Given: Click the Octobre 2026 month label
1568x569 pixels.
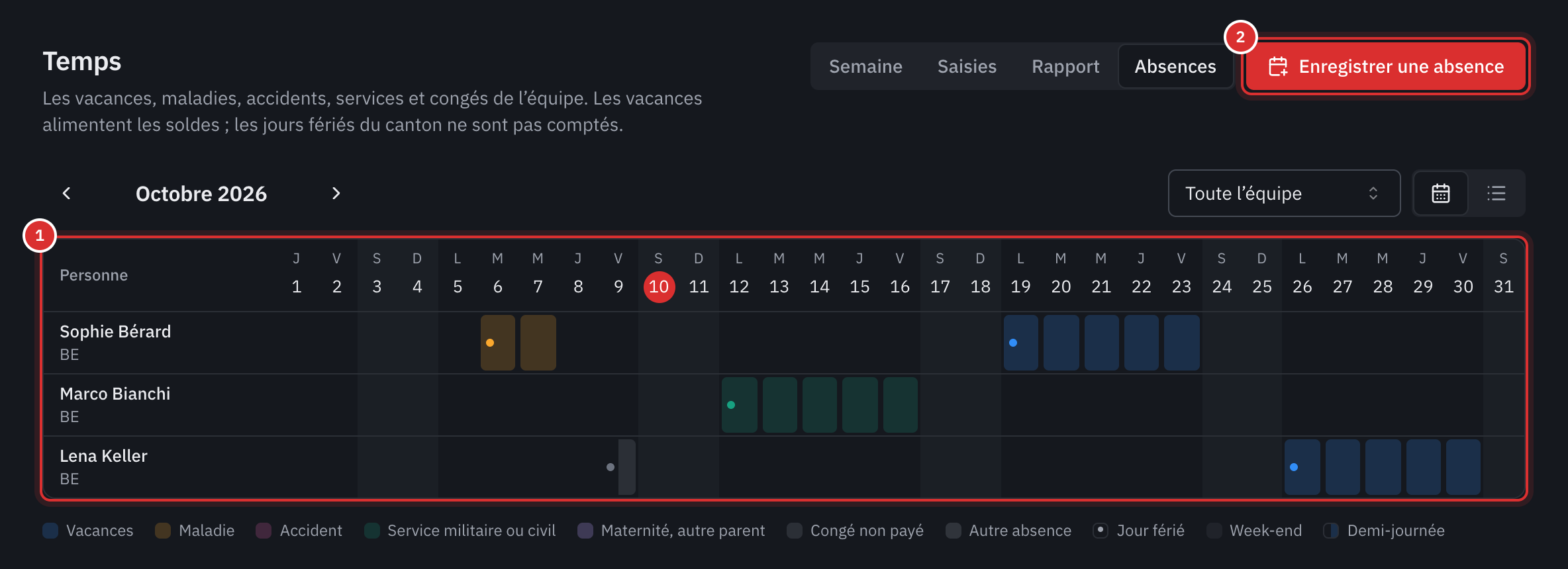Looking at the screenshot, I should pyautogui.click(x=201, y=194).
